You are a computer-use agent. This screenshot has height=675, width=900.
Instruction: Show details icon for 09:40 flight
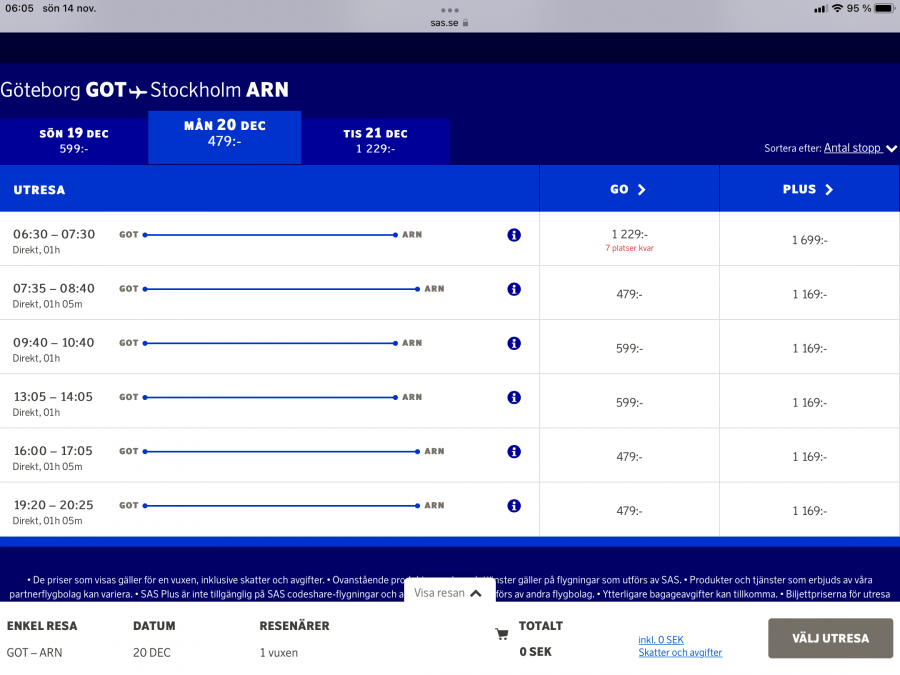tap(514, 343)
